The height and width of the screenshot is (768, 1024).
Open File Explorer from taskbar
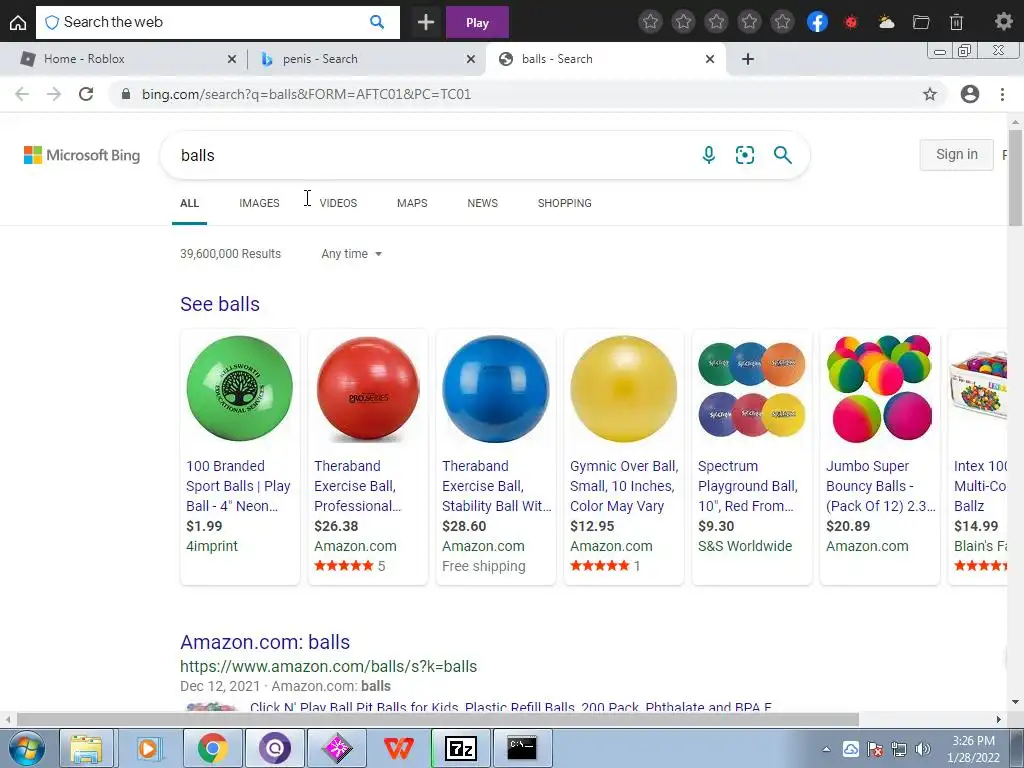tap(87, 748)
